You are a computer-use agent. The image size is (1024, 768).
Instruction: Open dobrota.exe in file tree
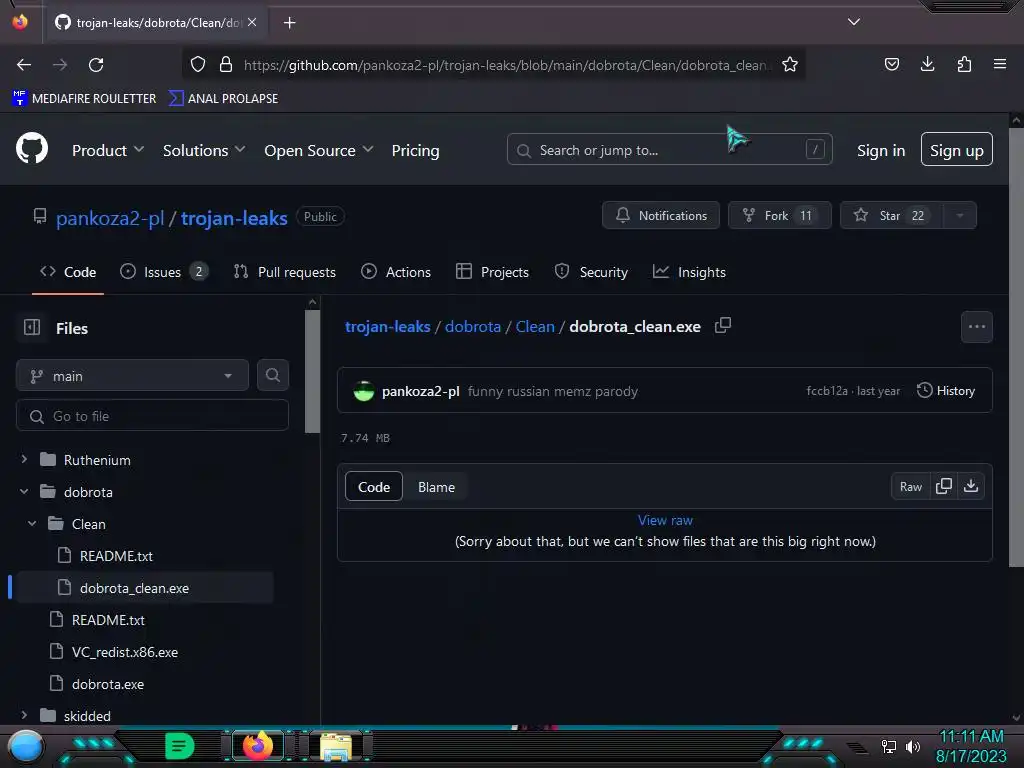[x=108, y=684]
